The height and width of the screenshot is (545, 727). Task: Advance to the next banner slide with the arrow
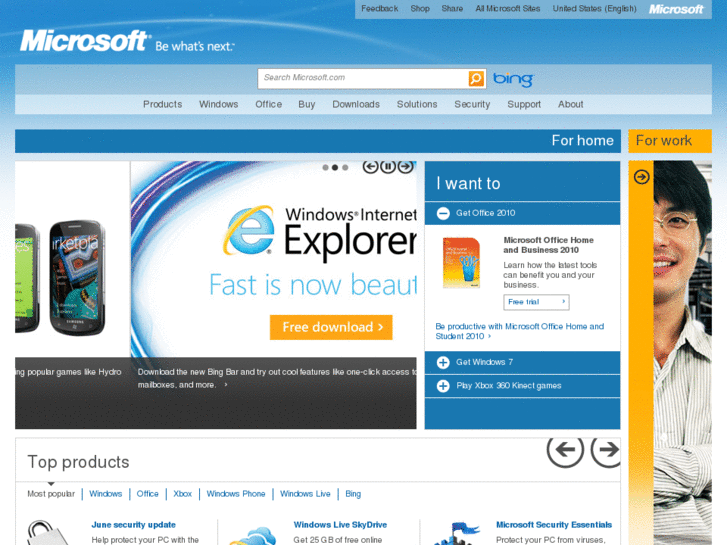pos(405,167)
